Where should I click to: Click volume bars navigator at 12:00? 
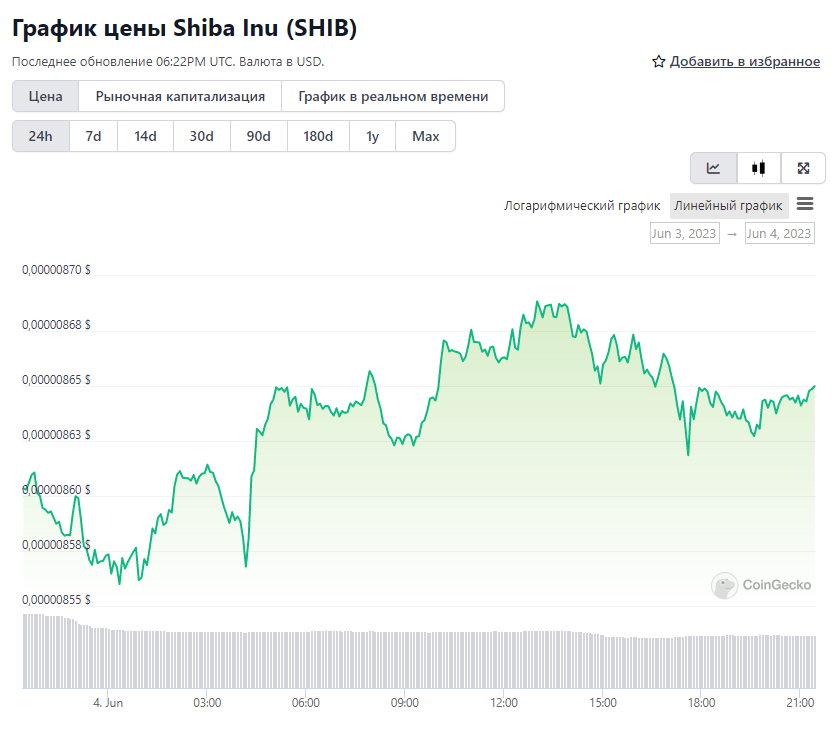(x=504, y=660)
